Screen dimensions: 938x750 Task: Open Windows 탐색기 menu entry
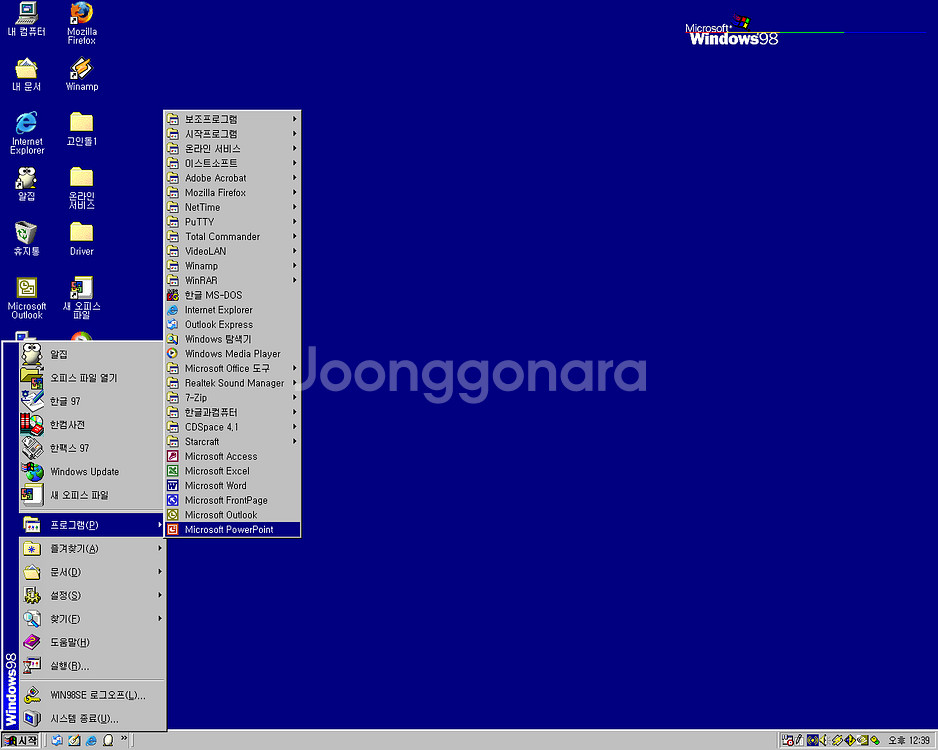tap(233, 339)
